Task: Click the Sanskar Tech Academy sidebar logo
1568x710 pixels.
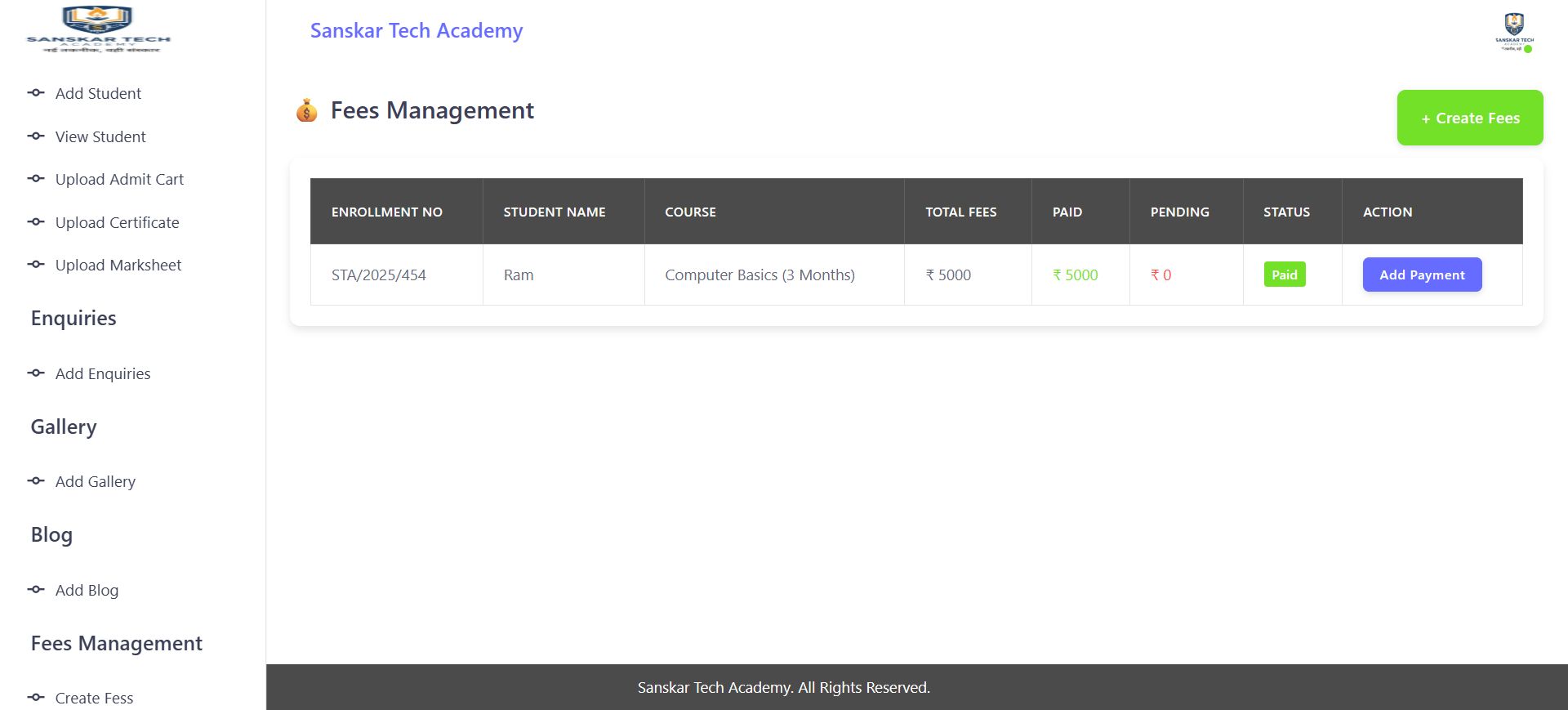Action: point(98,29)
